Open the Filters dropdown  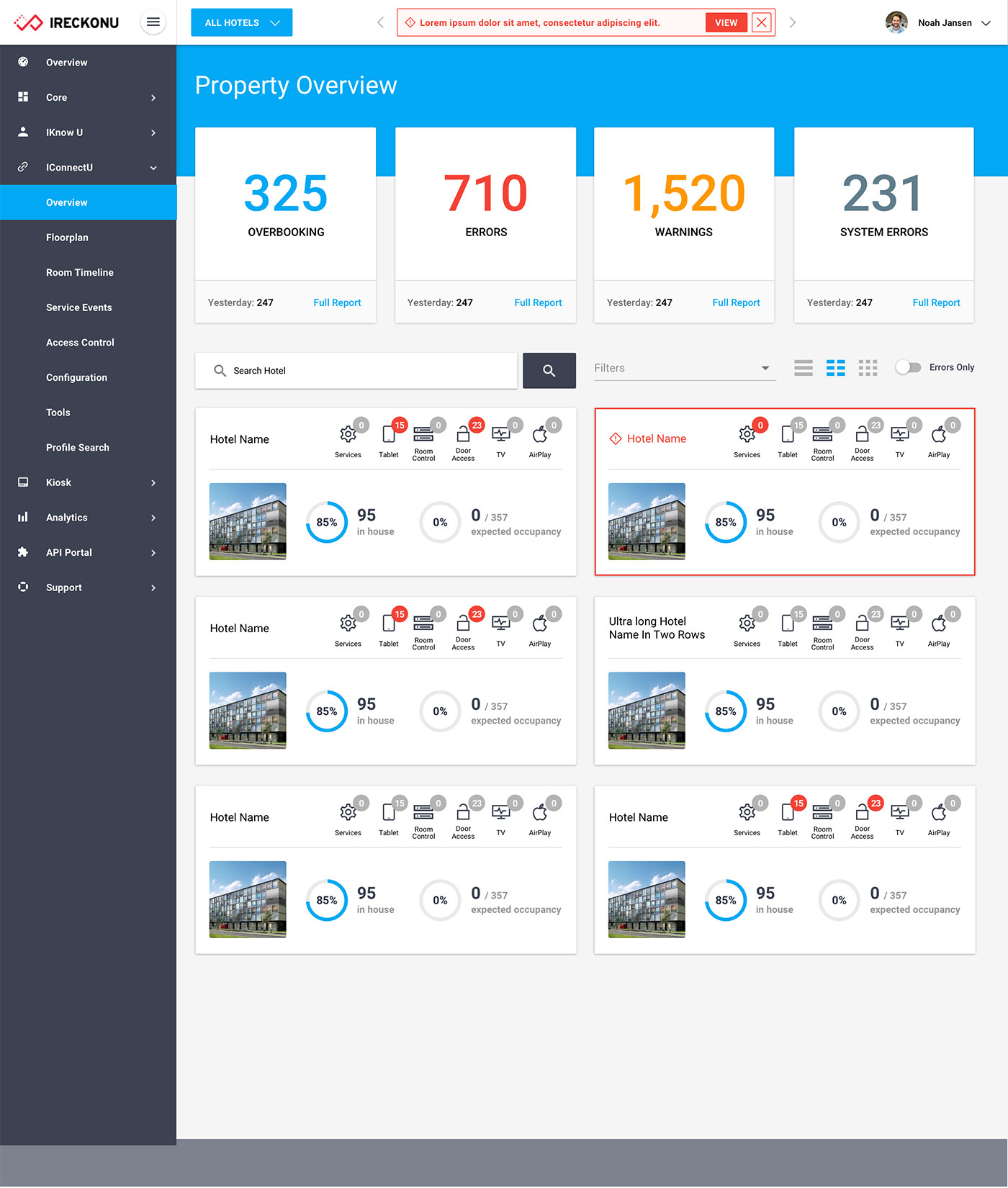[x=684, y=368]
